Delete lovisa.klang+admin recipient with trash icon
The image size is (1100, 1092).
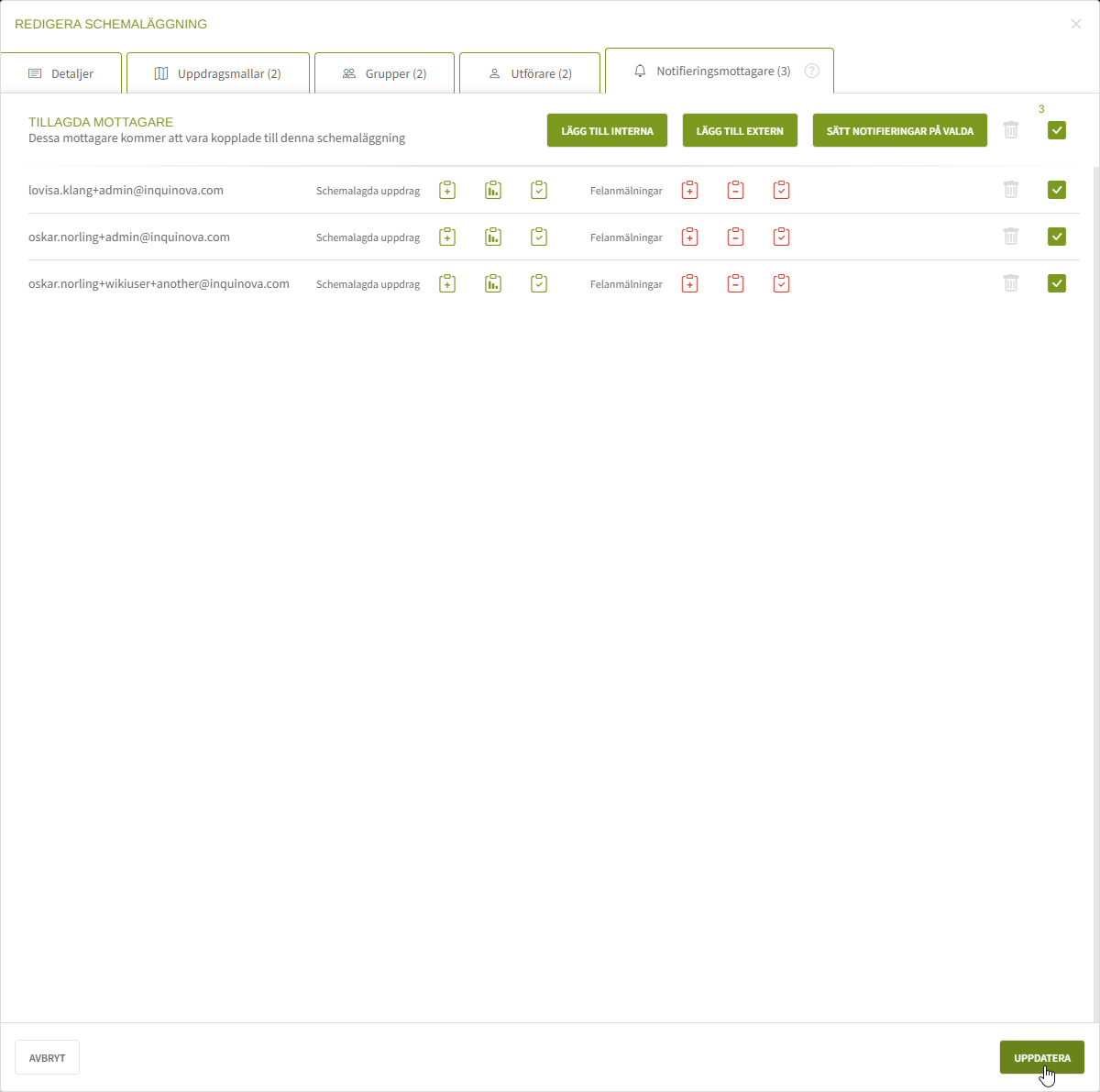[x=1011, y=190]
